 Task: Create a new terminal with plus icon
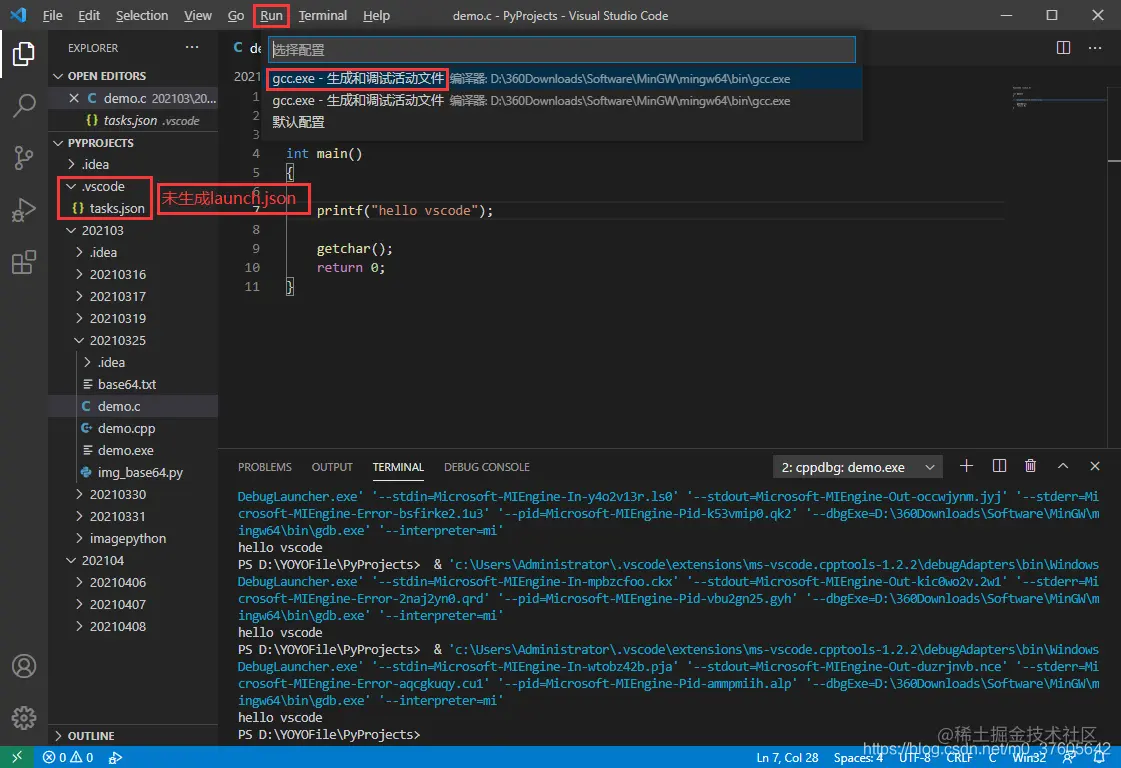(966, 466)
